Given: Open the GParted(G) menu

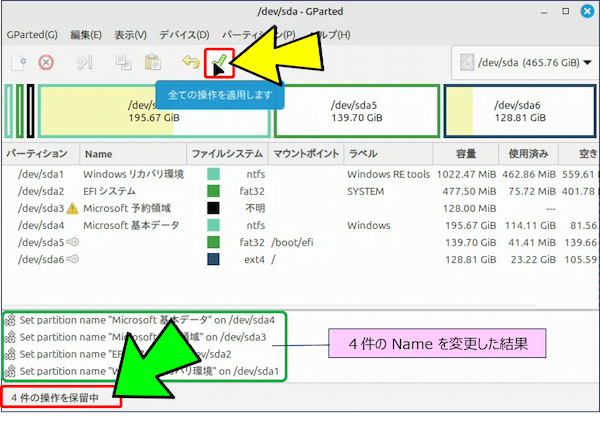Looking at the screenshot, I should [31, 33].
